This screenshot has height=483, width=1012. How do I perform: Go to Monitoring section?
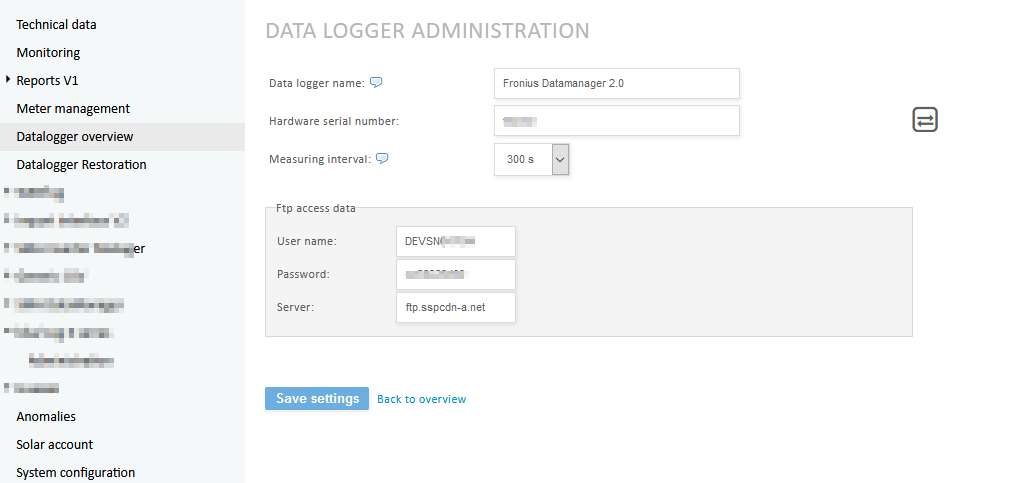(48, 52)
